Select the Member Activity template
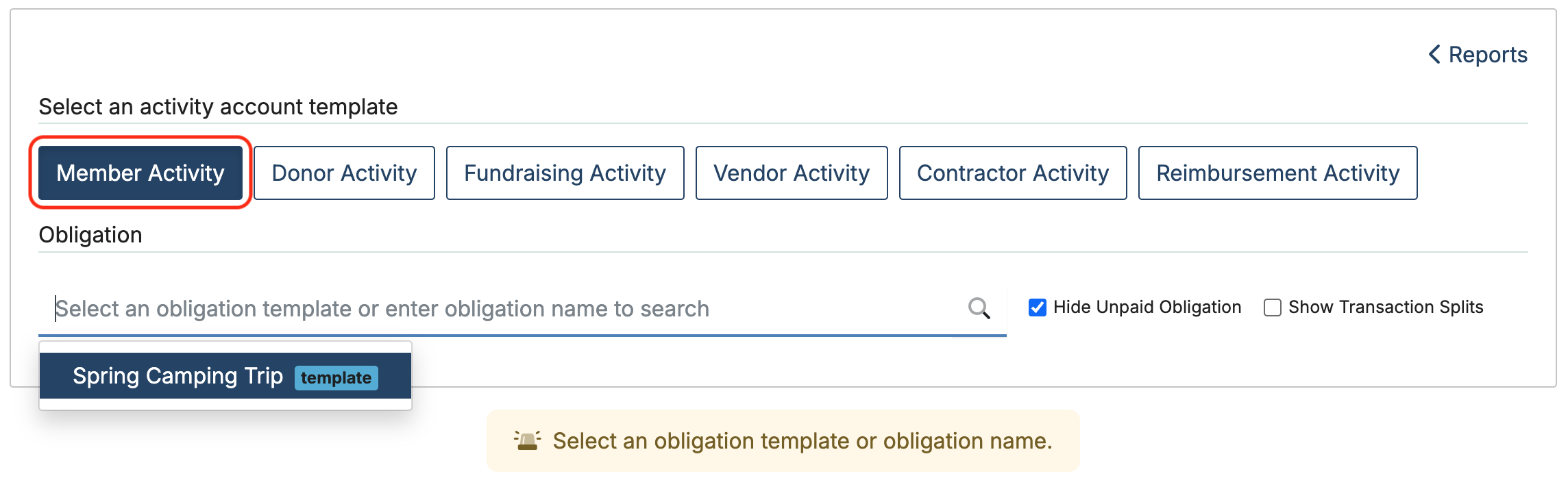 click(140, 173)
